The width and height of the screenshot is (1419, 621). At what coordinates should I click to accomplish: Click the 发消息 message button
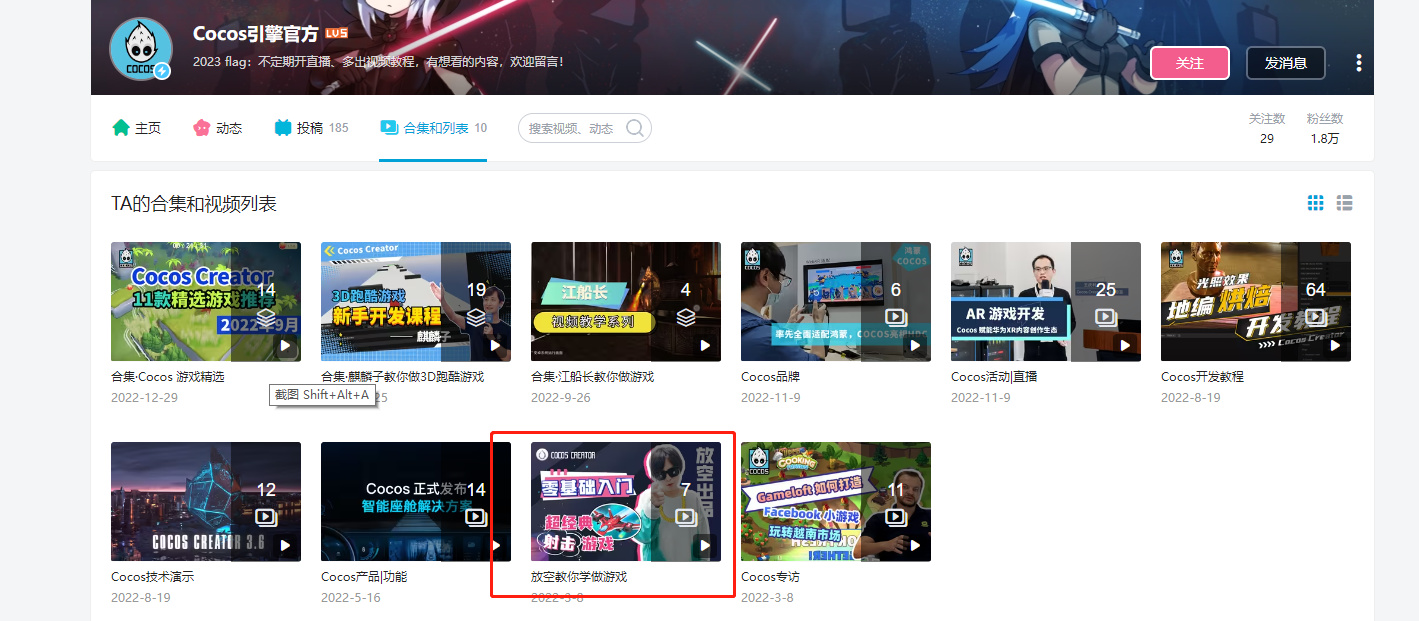(1285, 63)
